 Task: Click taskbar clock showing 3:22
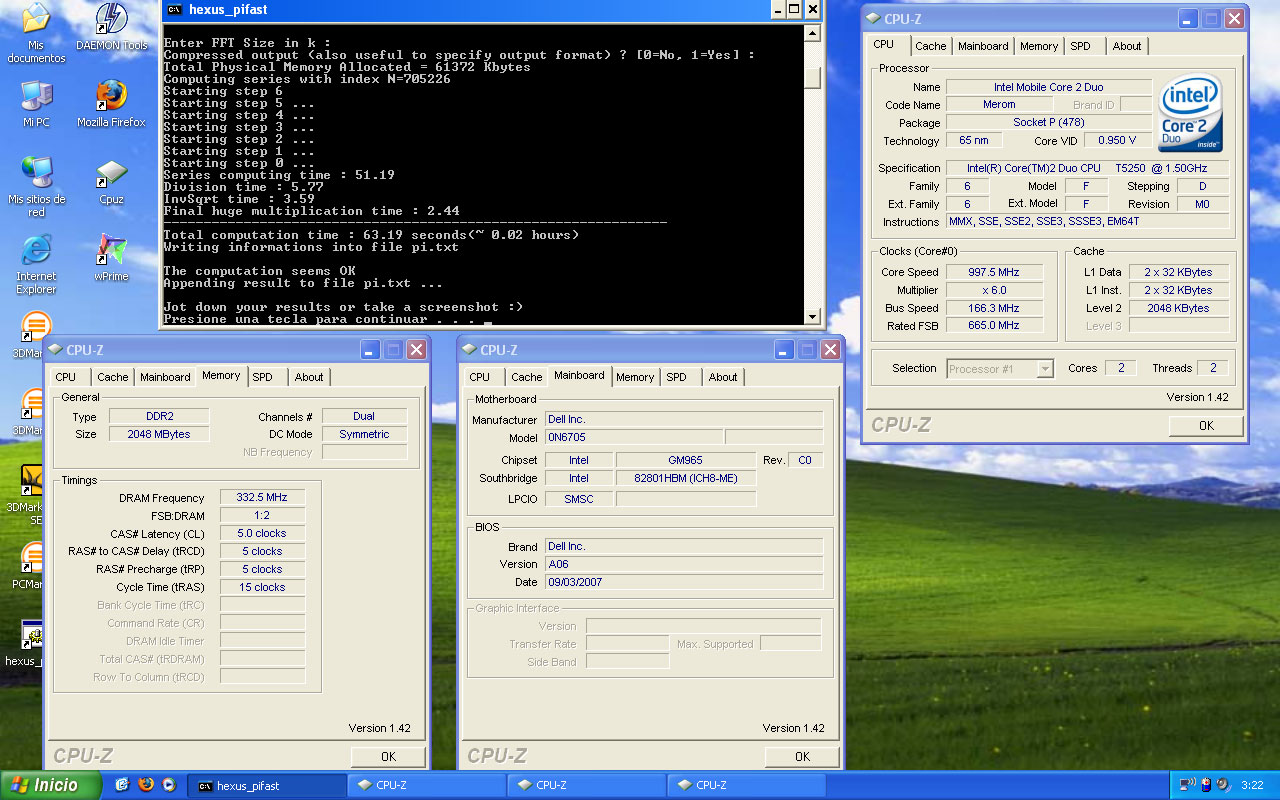tap(1252, 785)
